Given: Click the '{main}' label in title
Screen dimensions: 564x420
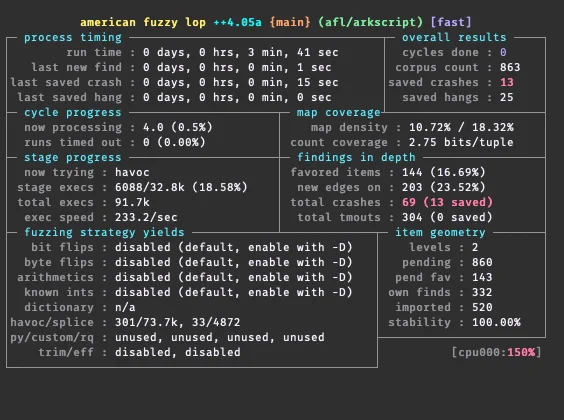Looking at the screenshot, I should tap(290, 22).
